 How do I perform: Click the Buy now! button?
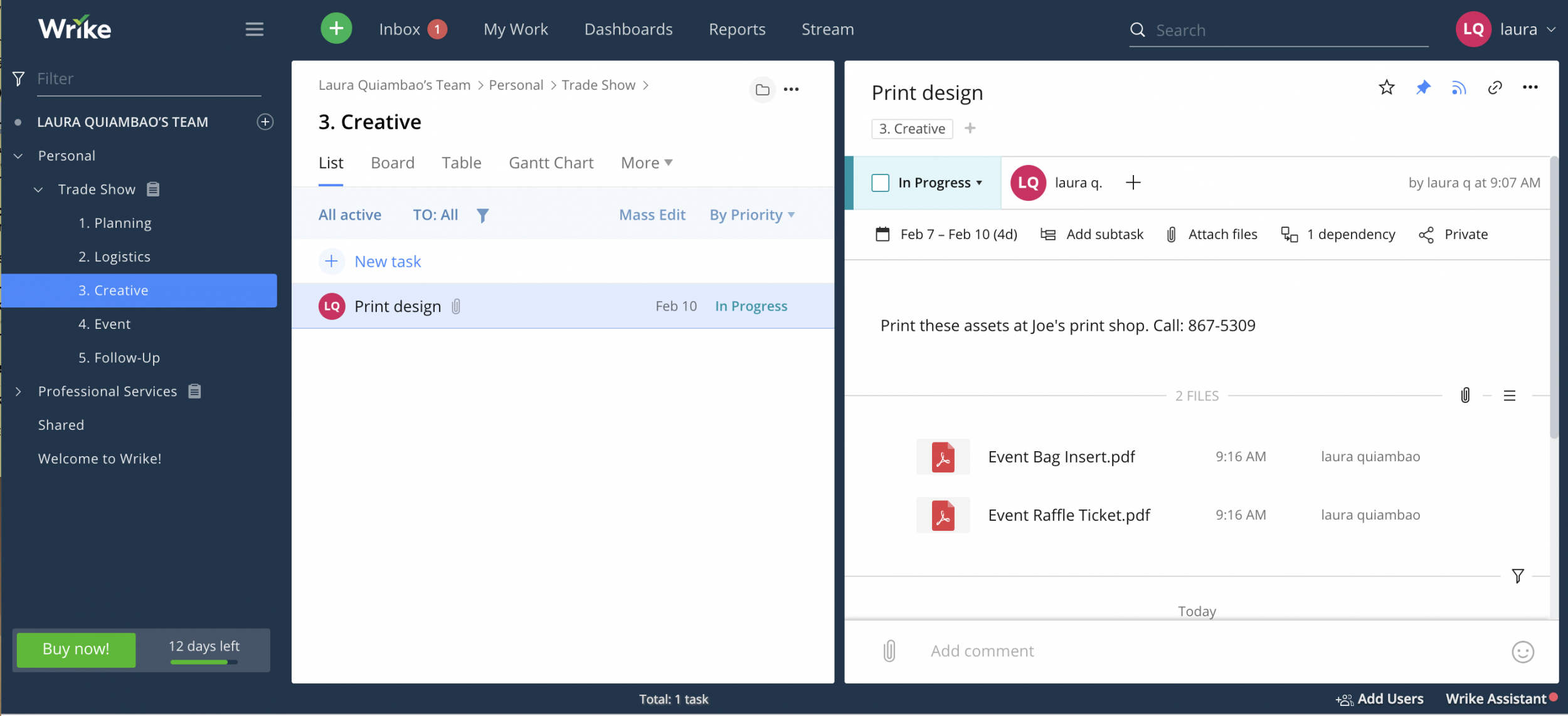[x=76, y=649]
